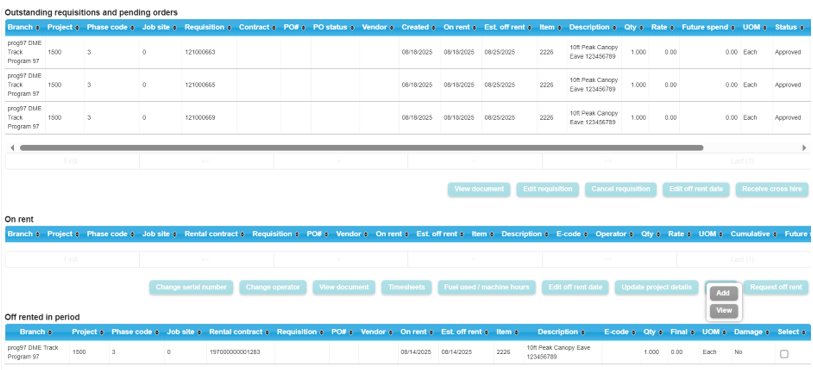Select requisition 121000665 cell

[208, 85]
